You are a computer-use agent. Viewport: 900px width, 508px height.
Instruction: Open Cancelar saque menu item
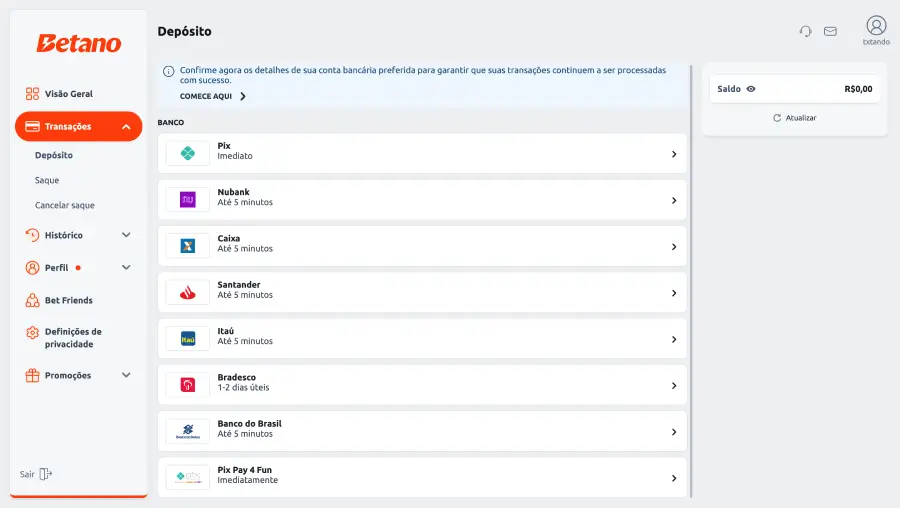65,205
